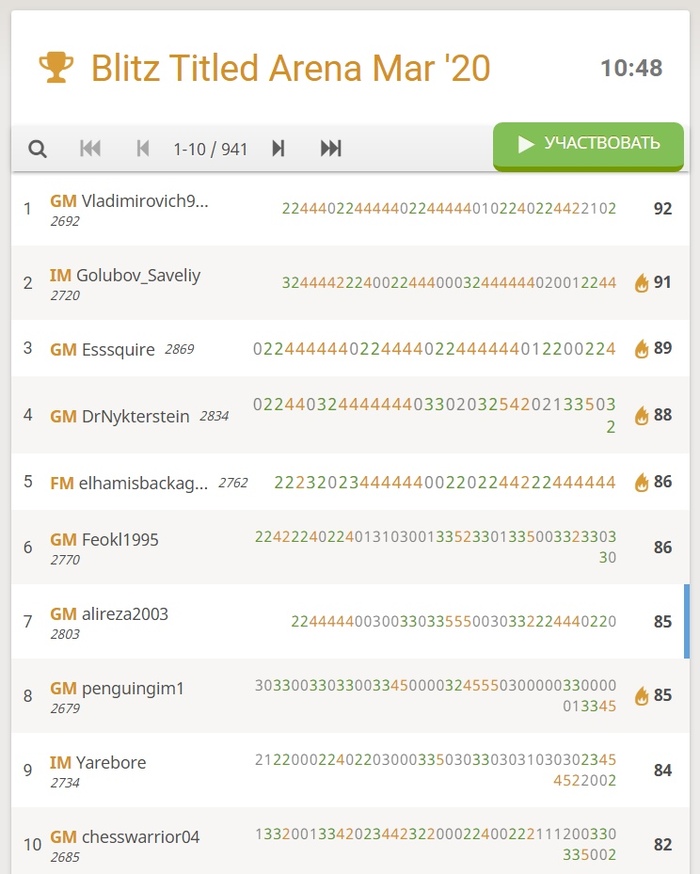Go to previous standings page
Image resolution: width=700 pixels, height=874 pixels.
click(143, 149)
